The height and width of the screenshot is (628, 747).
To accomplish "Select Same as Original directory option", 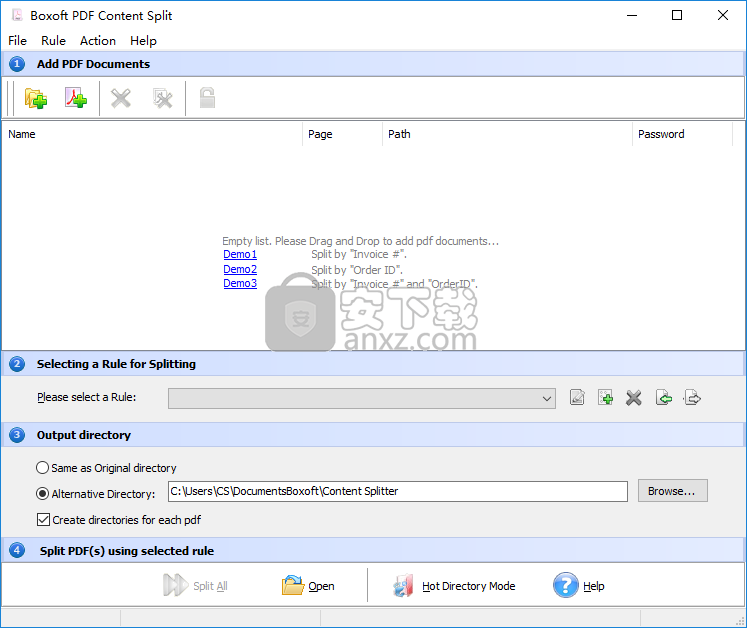I will [x=106, y=468].
